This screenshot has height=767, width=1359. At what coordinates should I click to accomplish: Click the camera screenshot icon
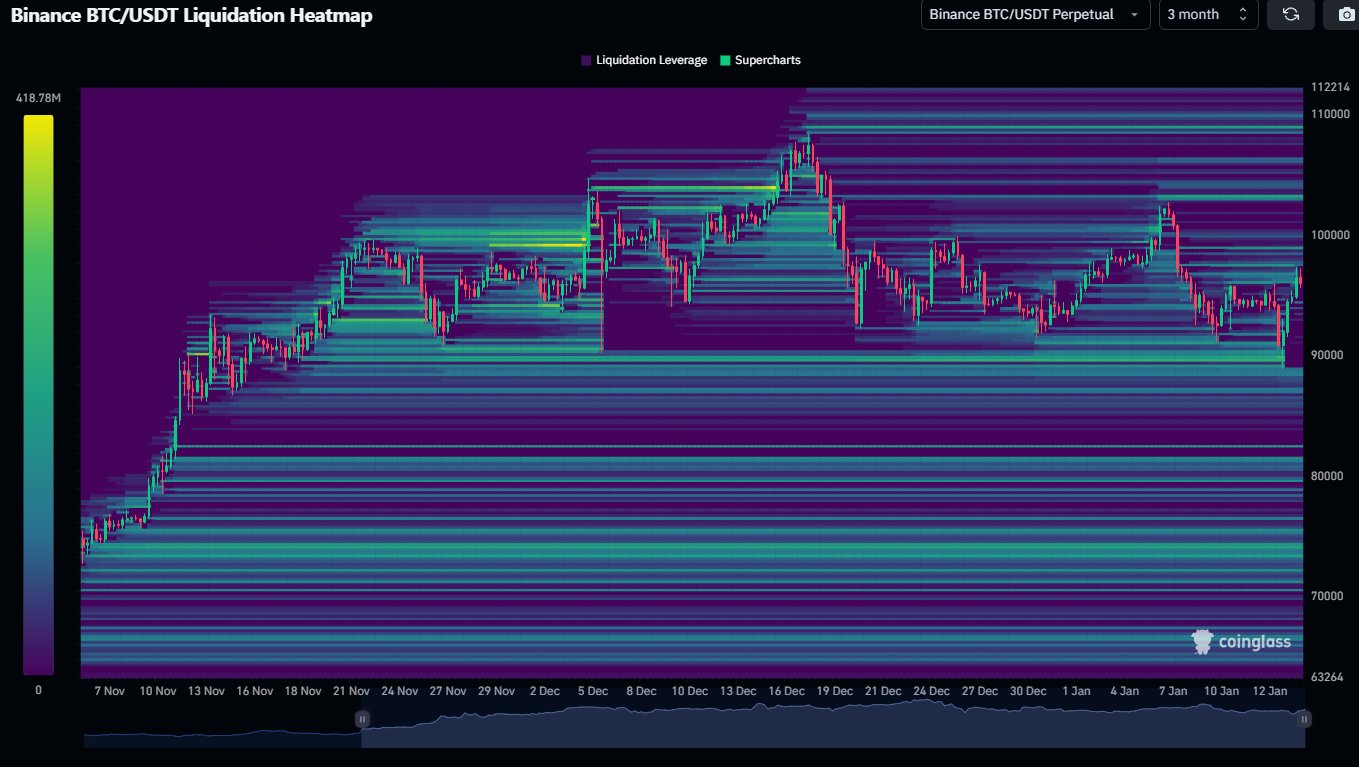(1341, 14)
